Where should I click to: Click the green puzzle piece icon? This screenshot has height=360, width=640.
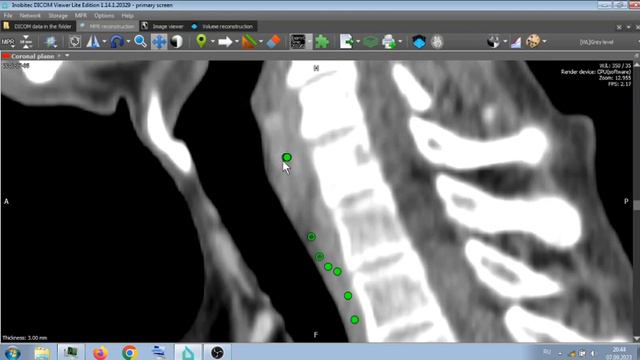(322, 42)
